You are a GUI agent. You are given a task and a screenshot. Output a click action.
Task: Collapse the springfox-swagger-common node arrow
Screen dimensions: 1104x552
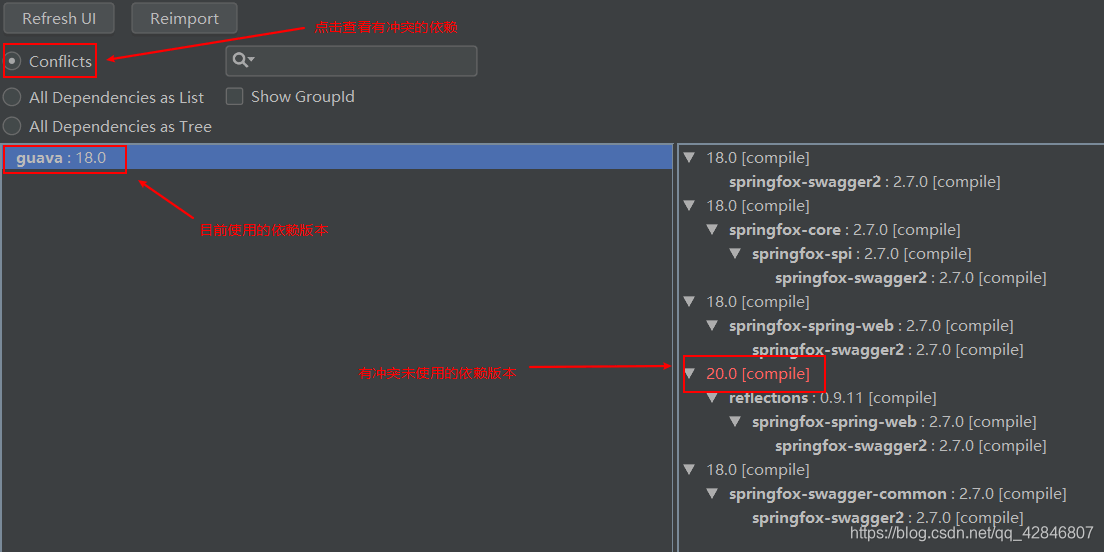tap(713, 494)
